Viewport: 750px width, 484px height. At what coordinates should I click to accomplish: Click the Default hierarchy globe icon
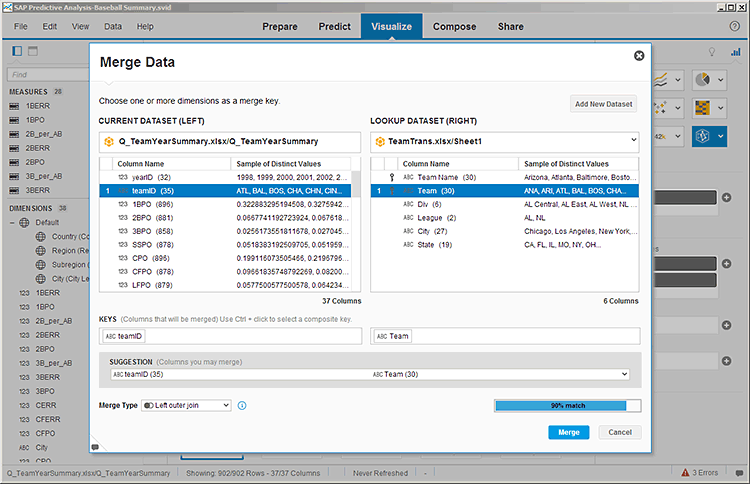point(24,222)
